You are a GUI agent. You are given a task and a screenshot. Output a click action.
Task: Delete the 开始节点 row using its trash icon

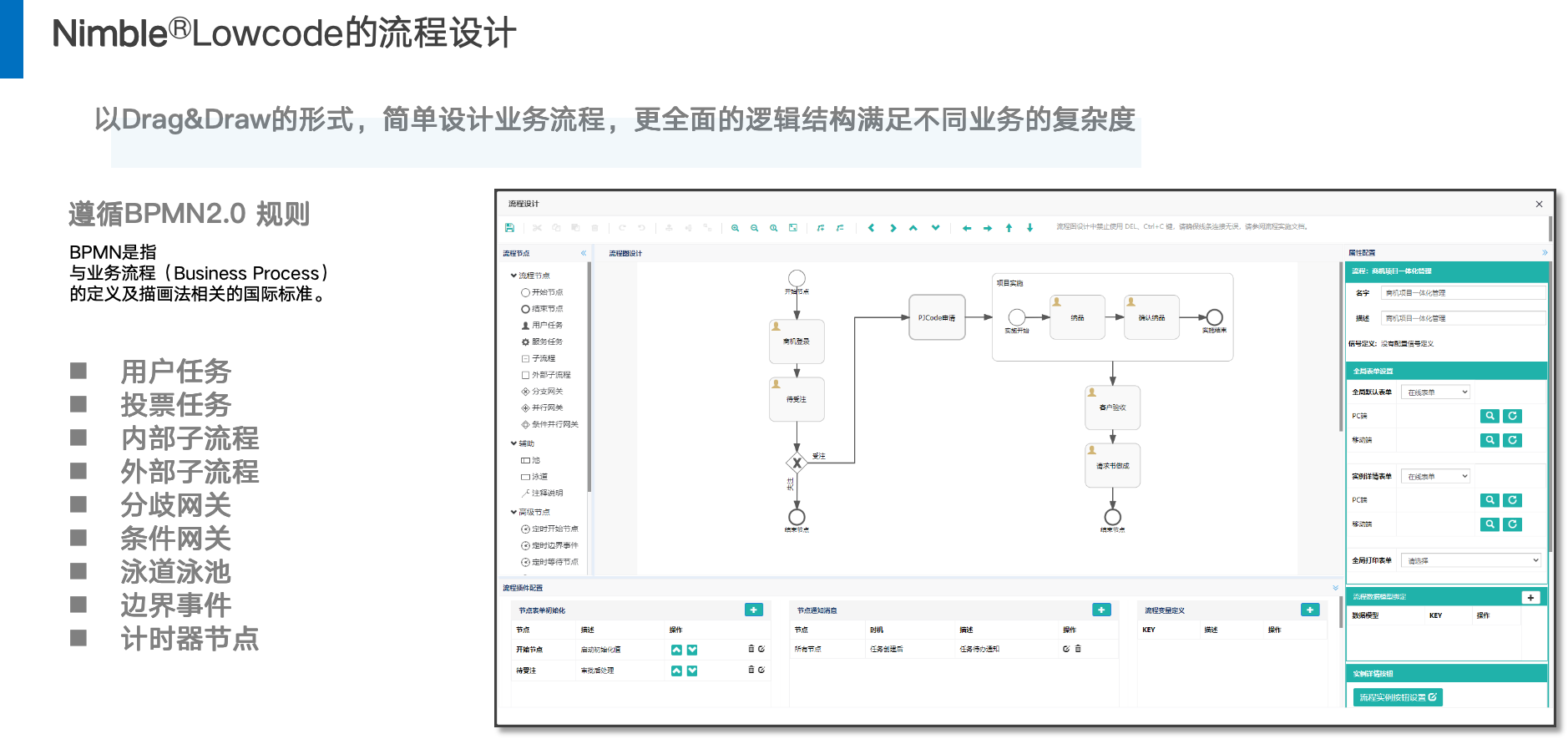click(x=751, y=649)
